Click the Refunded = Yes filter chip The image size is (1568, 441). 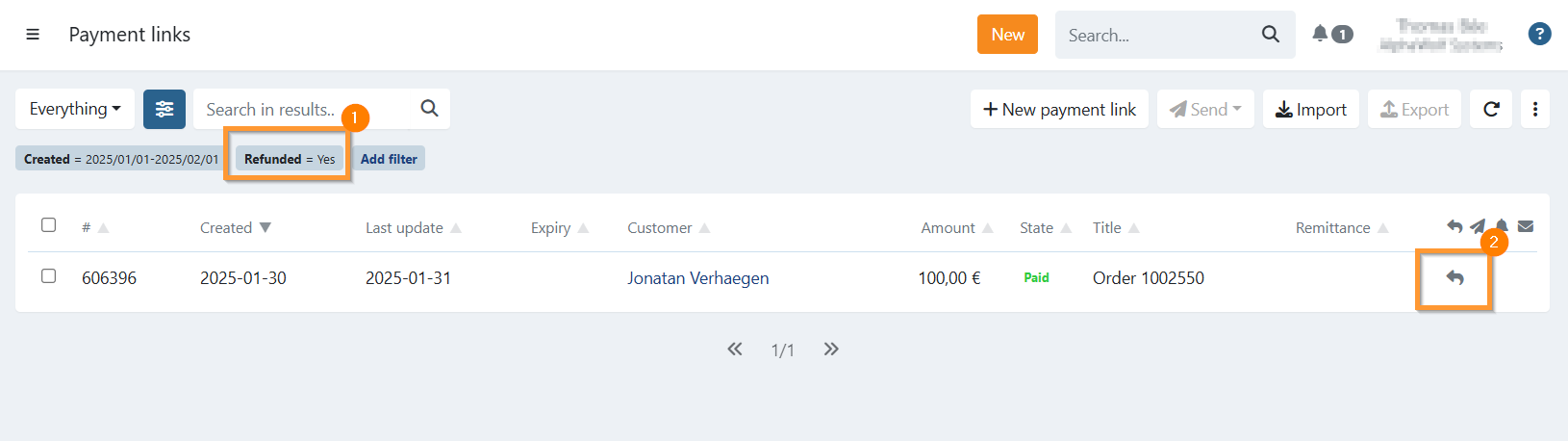click(290, 159)
